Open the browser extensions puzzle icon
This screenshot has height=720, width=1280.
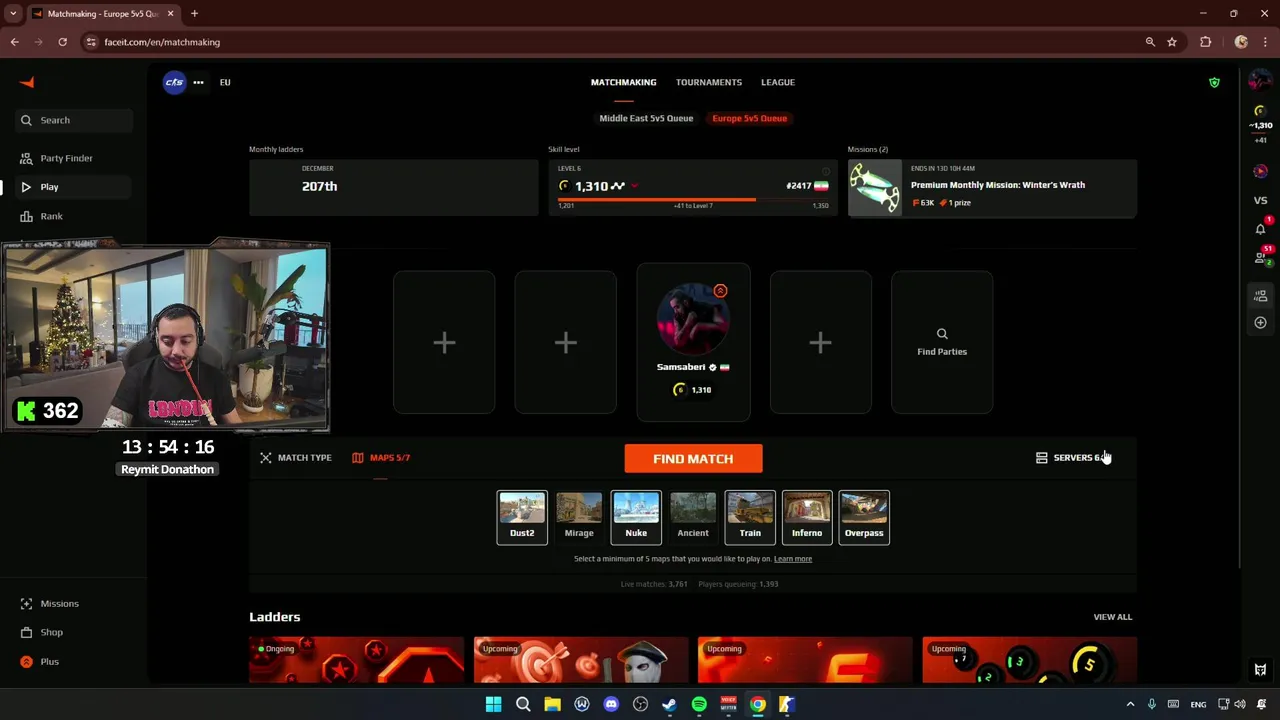point(1205,42)
